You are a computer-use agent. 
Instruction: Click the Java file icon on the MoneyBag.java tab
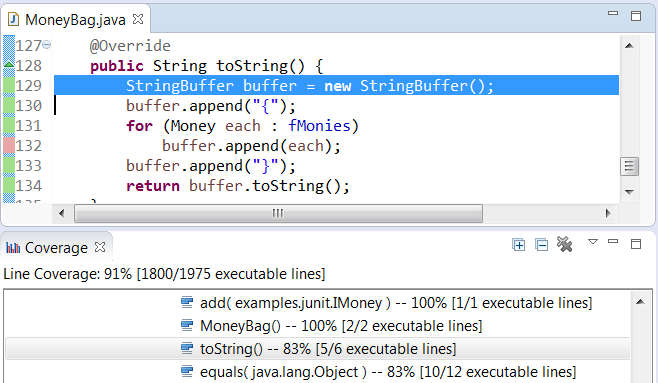[13, 19]
